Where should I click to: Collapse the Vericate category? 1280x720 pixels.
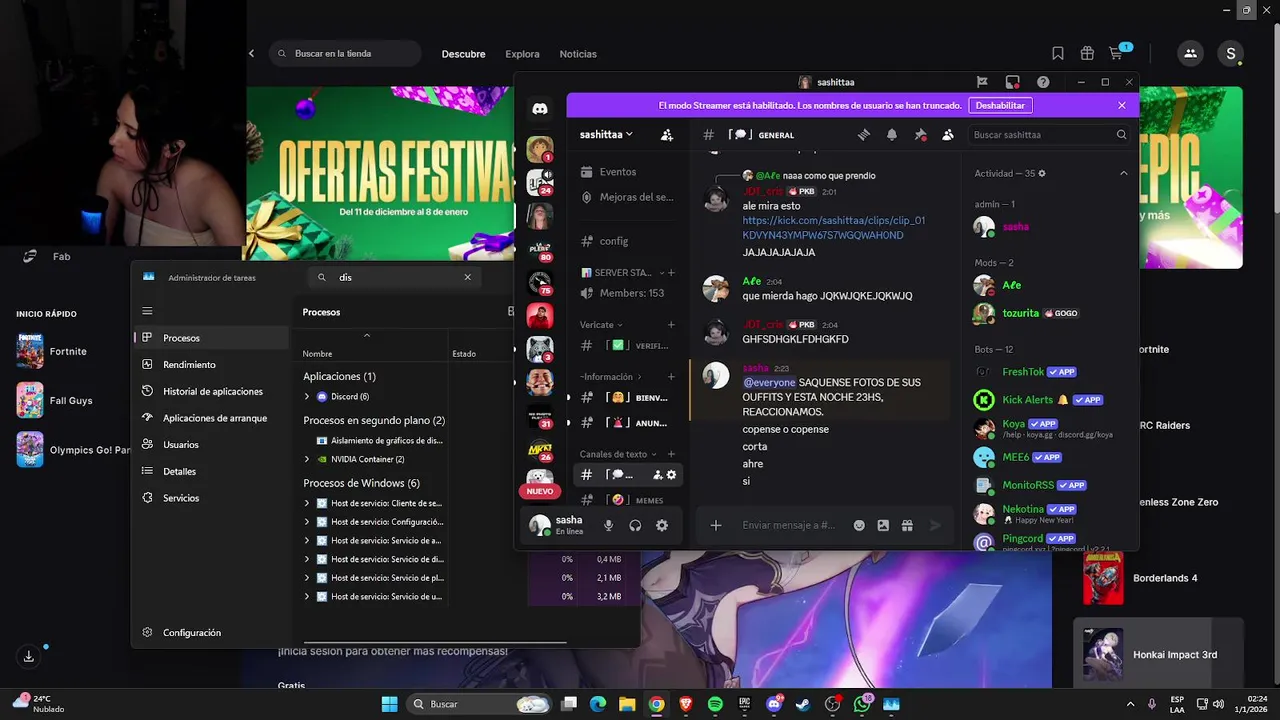601,325
